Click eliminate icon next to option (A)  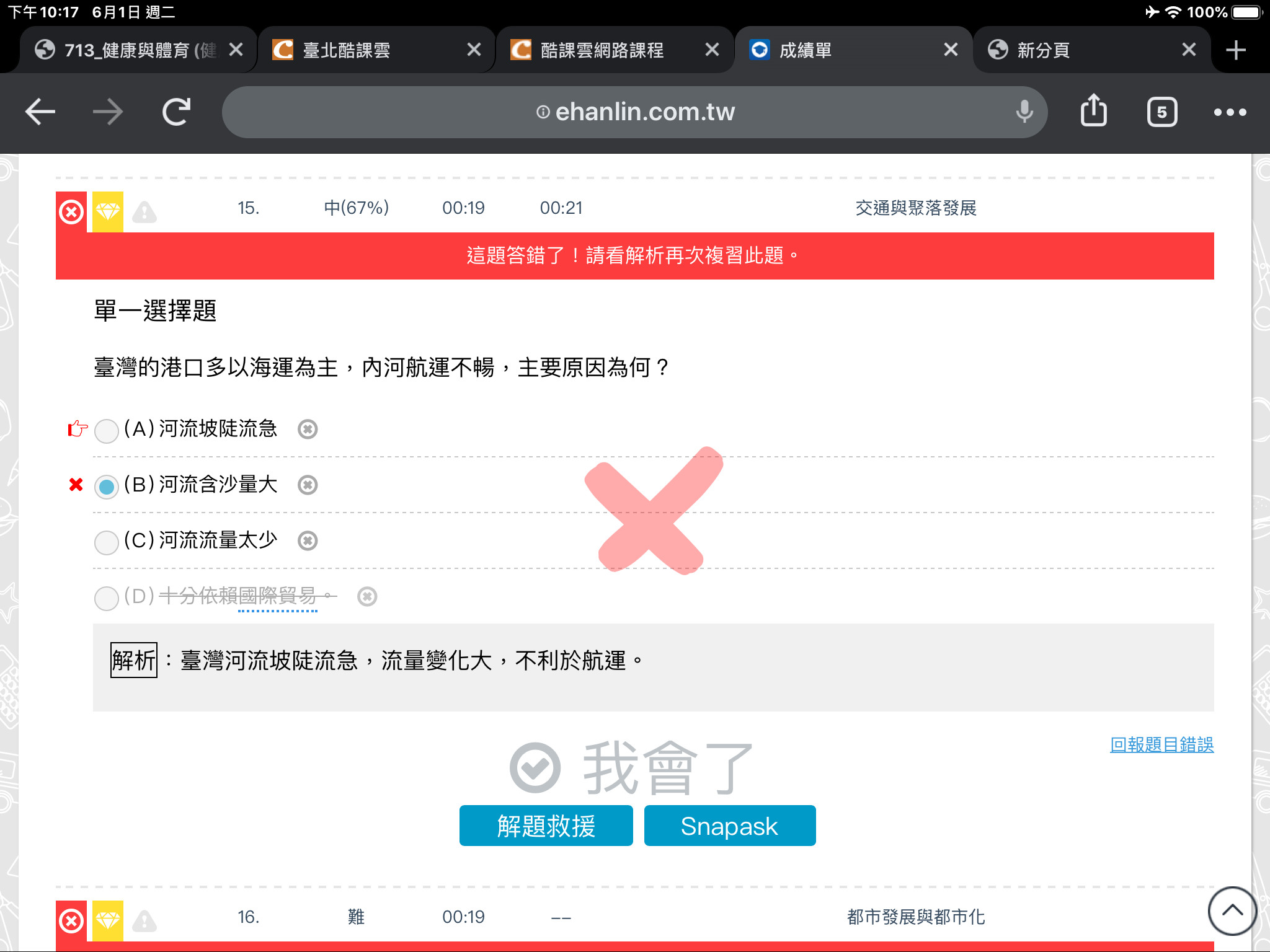(x=308, y=429)
